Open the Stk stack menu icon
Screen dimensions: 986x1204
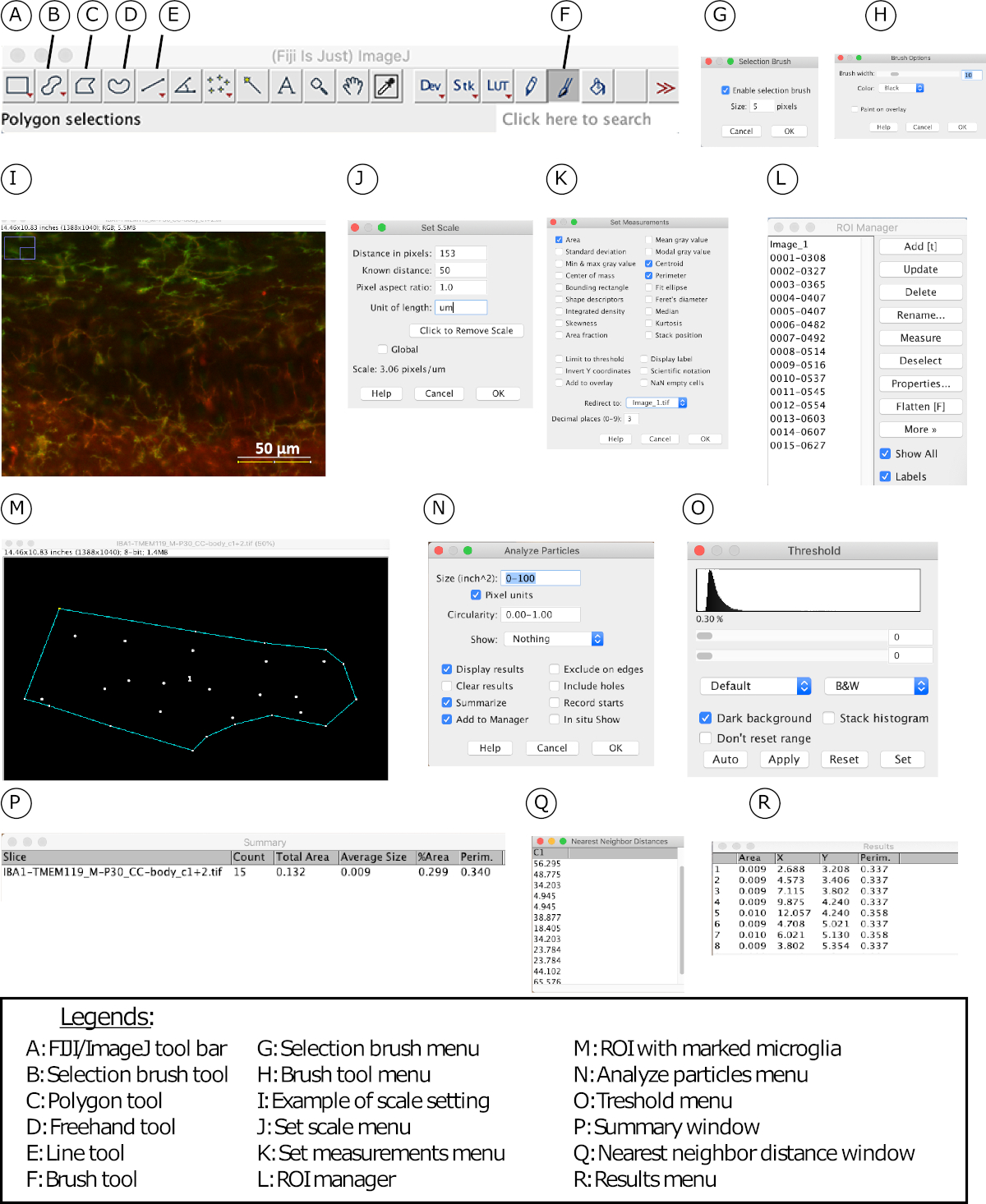464,85
